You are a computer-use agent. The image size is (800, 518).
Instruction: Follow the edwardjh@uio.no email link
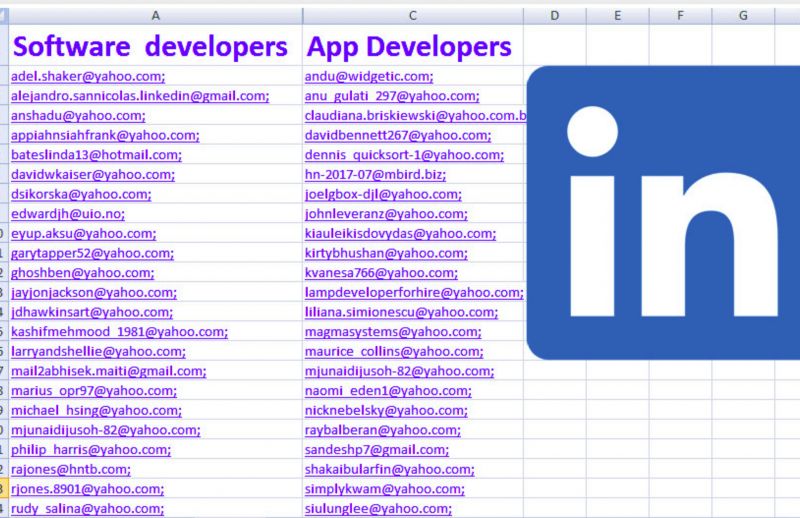[x=68, y=214]
